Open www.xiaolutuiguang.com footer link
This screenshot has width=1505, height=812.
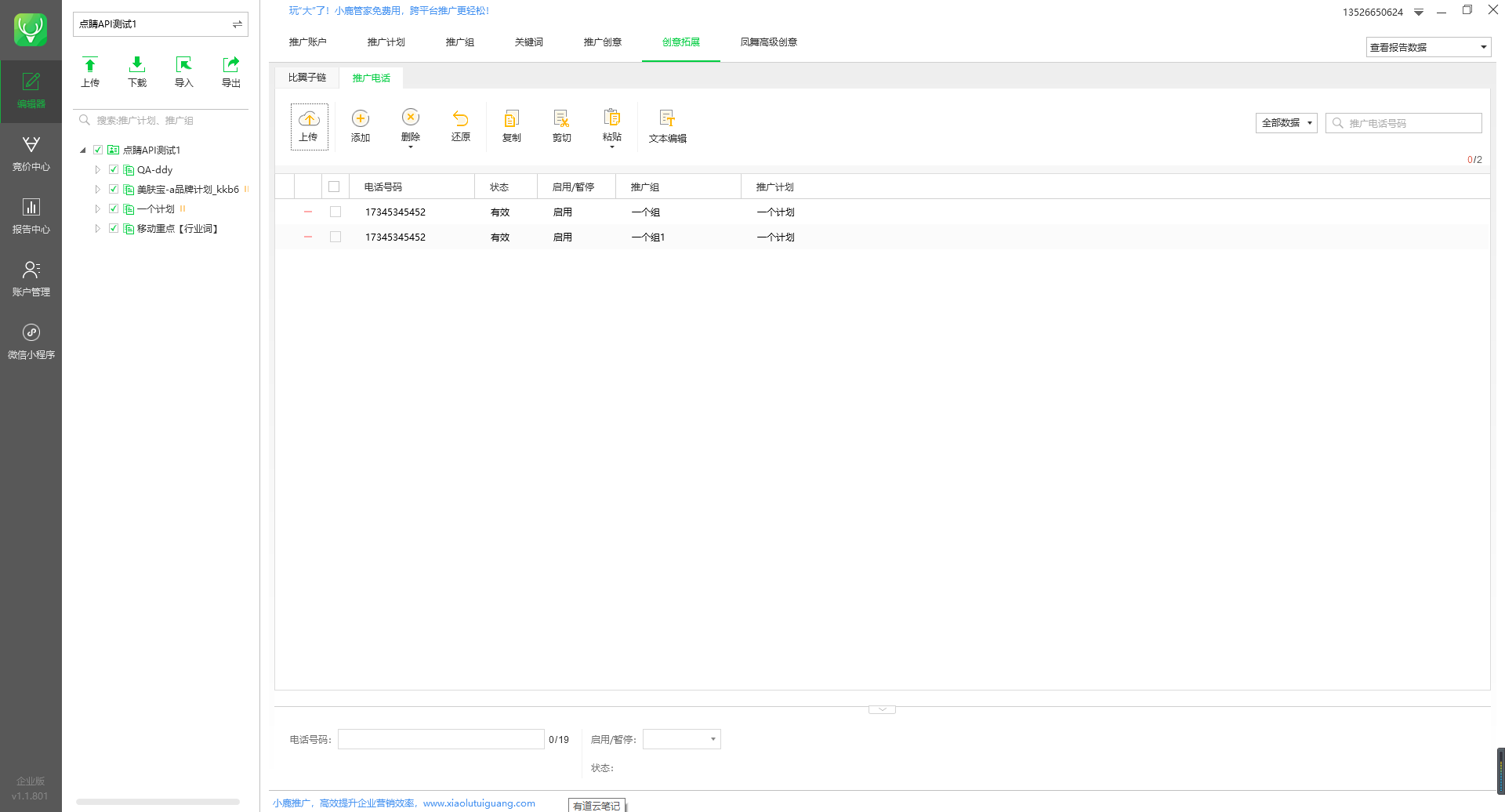(479, 803)
